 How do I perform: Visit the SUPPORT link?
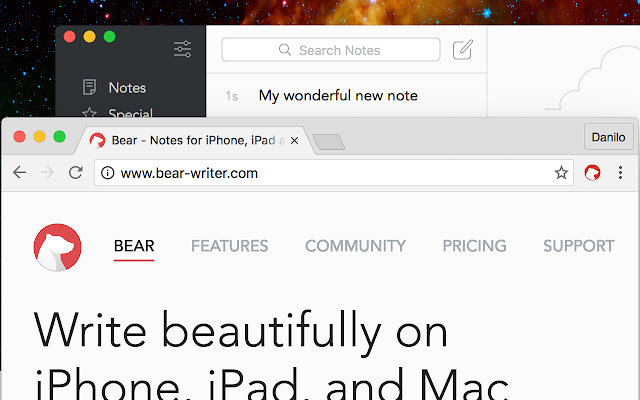(x=579, y=246)
